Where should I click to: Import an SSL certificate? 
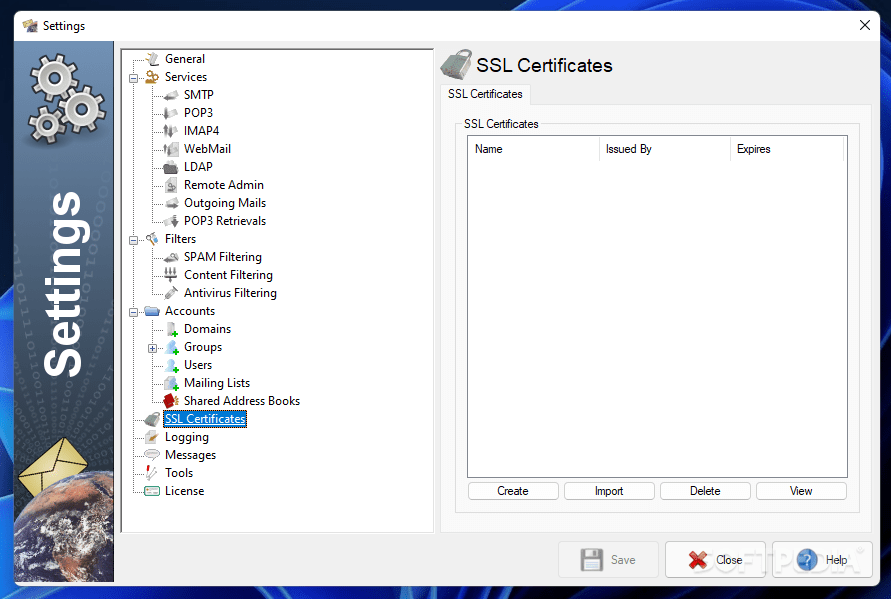(608, 490)
